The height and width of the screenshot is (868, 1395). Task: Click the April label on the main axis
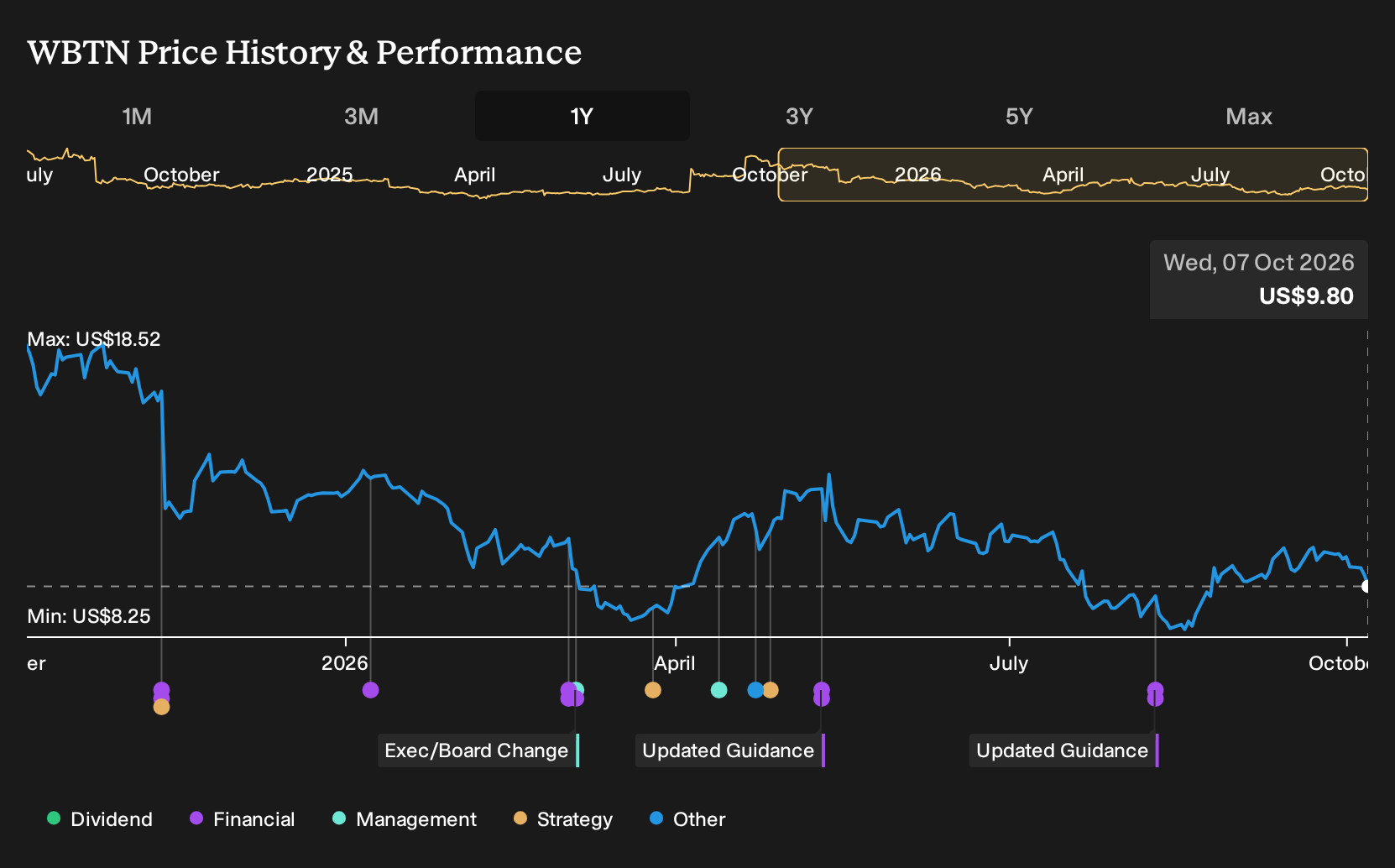[675, 663]
